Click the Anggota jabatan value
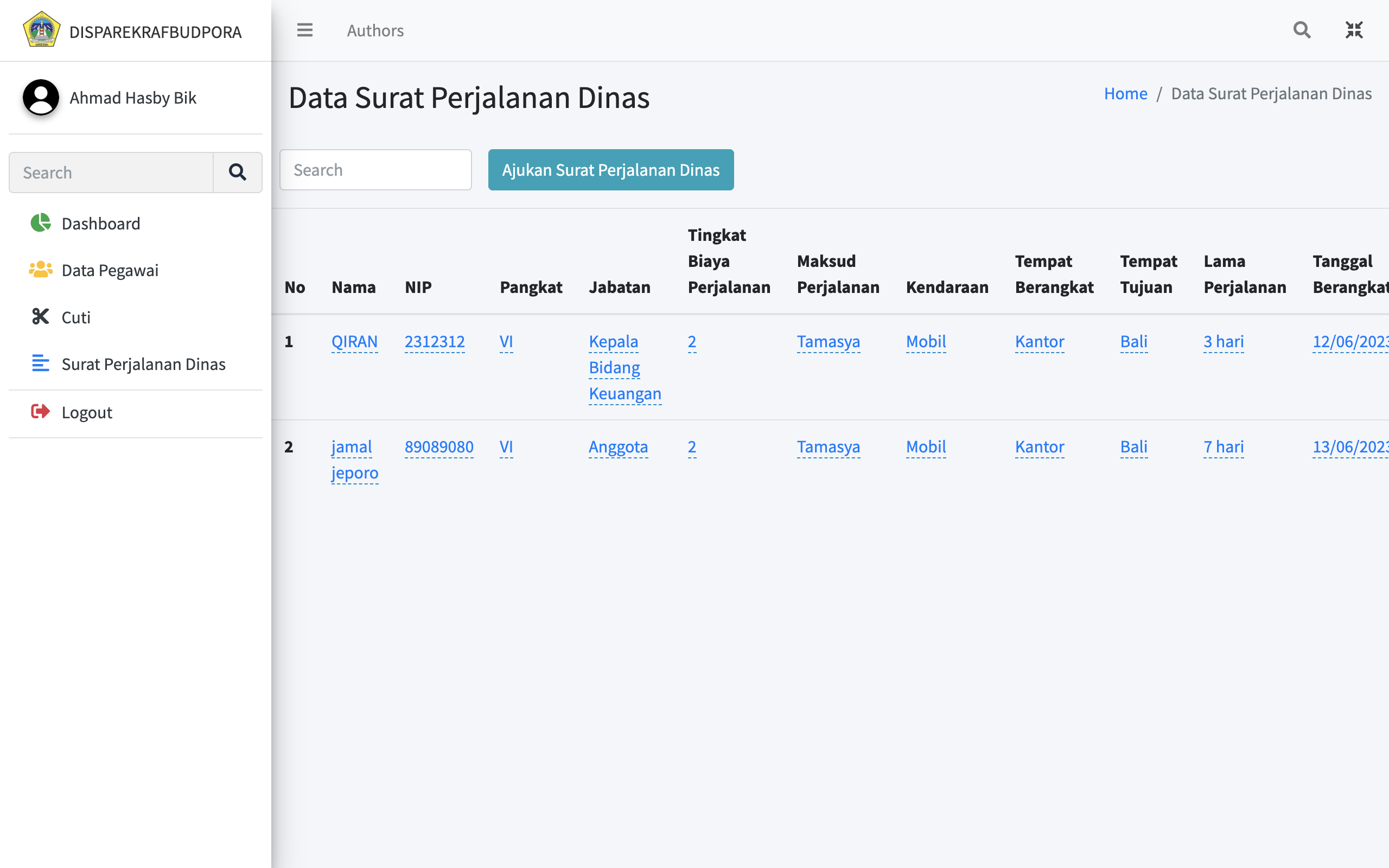1389x868 pixels. pyautogui.click(x=618, y=446)
